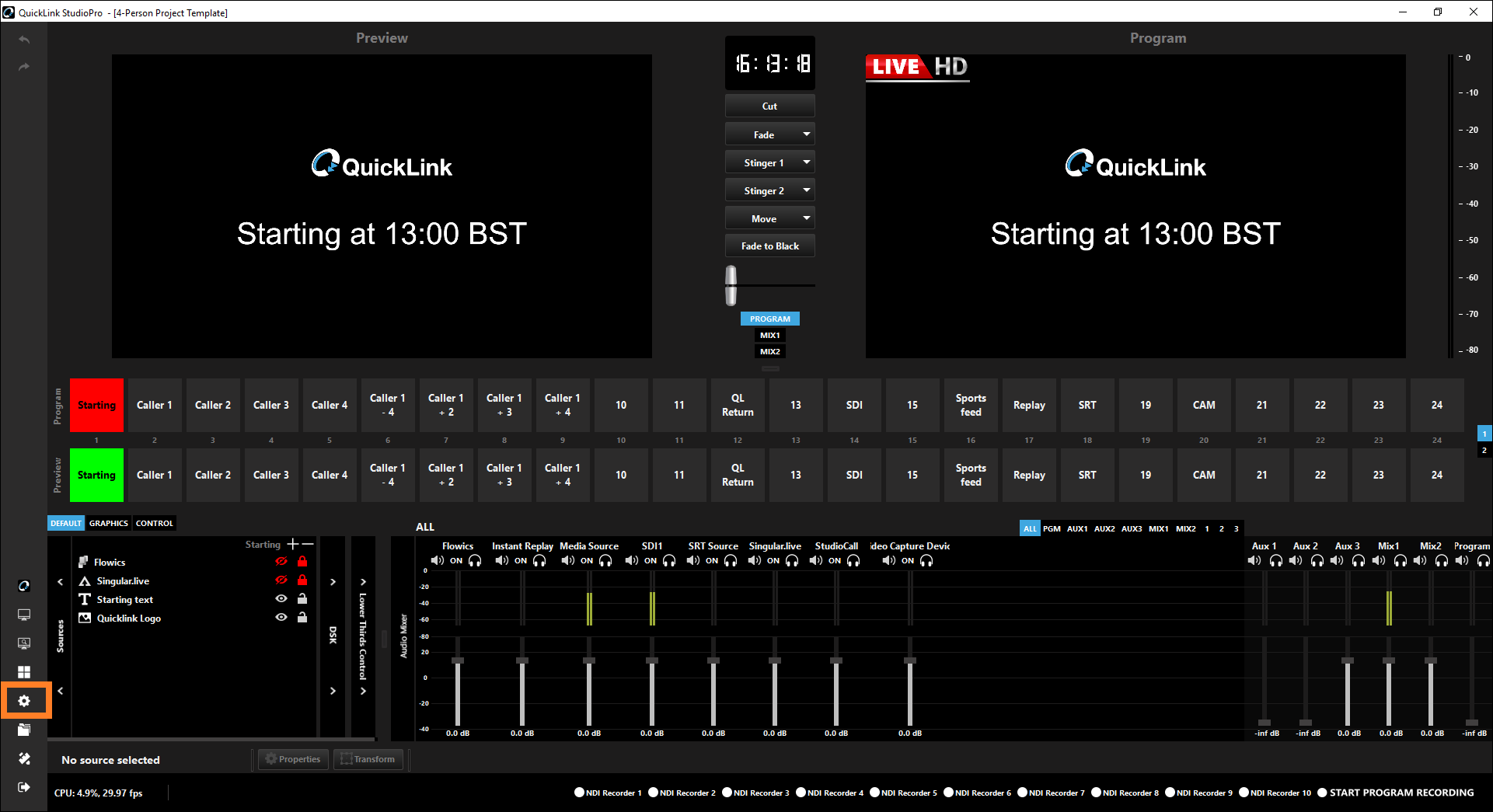Mute the Flowics channel speaker icon
This screenshot has width=1493, height=812.
click(438, 560)
